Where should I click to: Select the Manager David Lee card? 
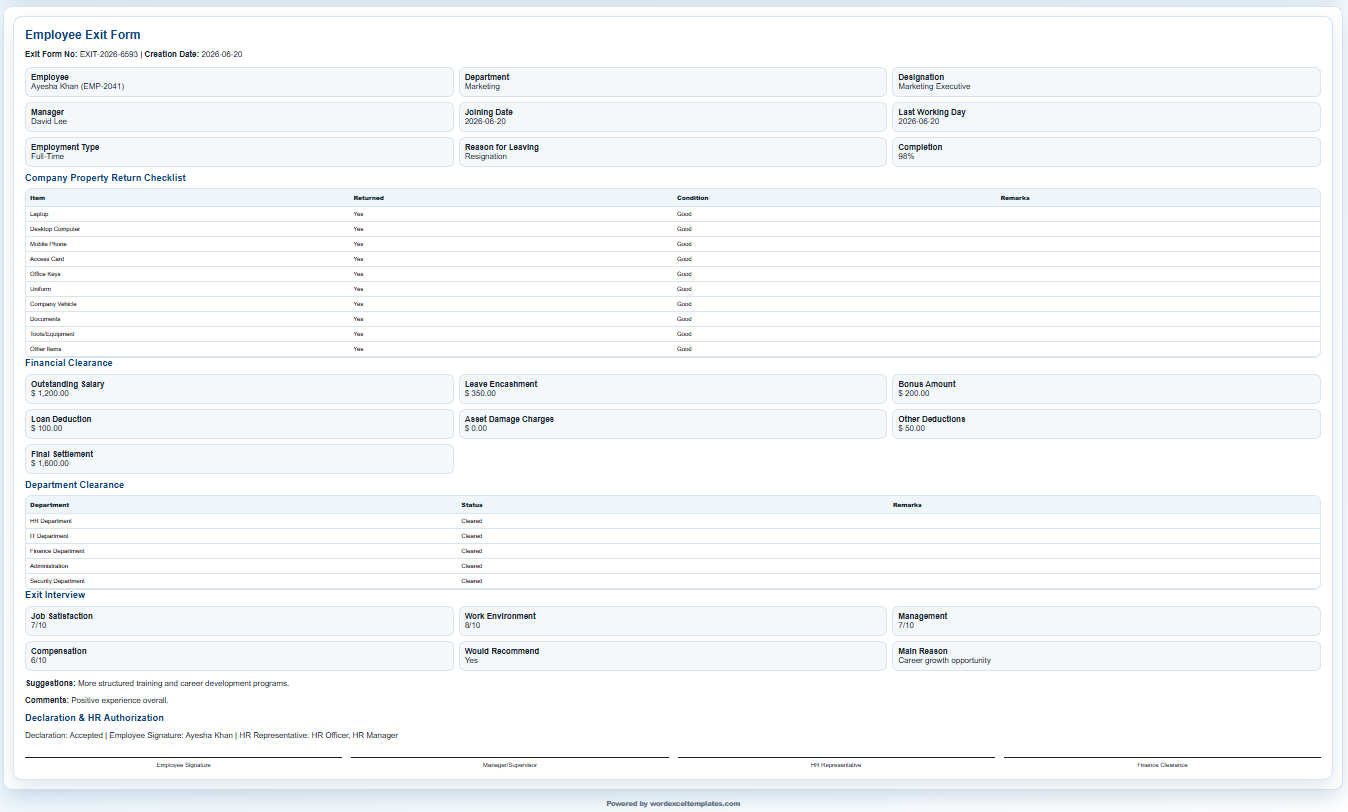239,117
